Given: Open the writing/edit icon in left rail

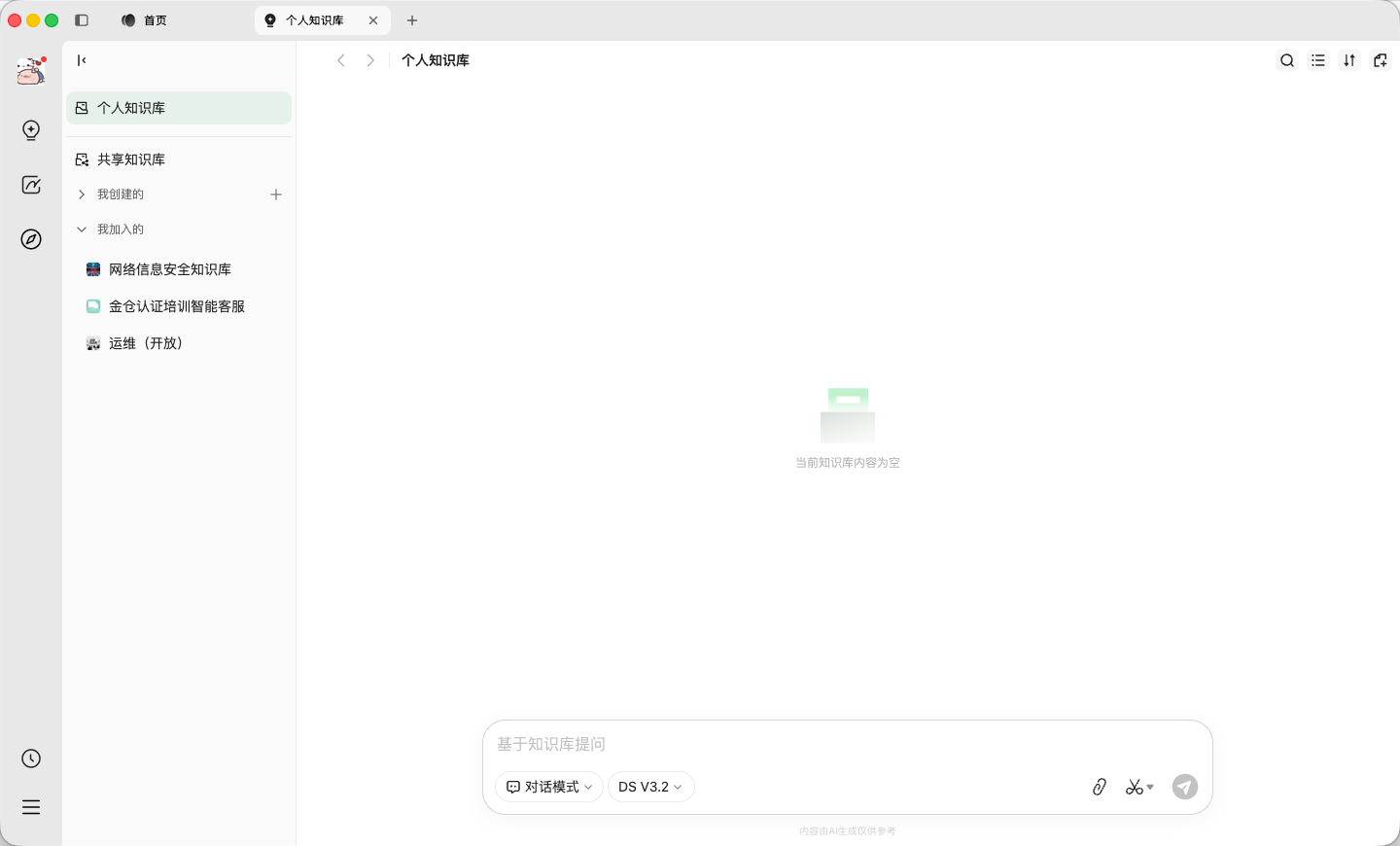Looking at the screenshot, I should point(31,185).
